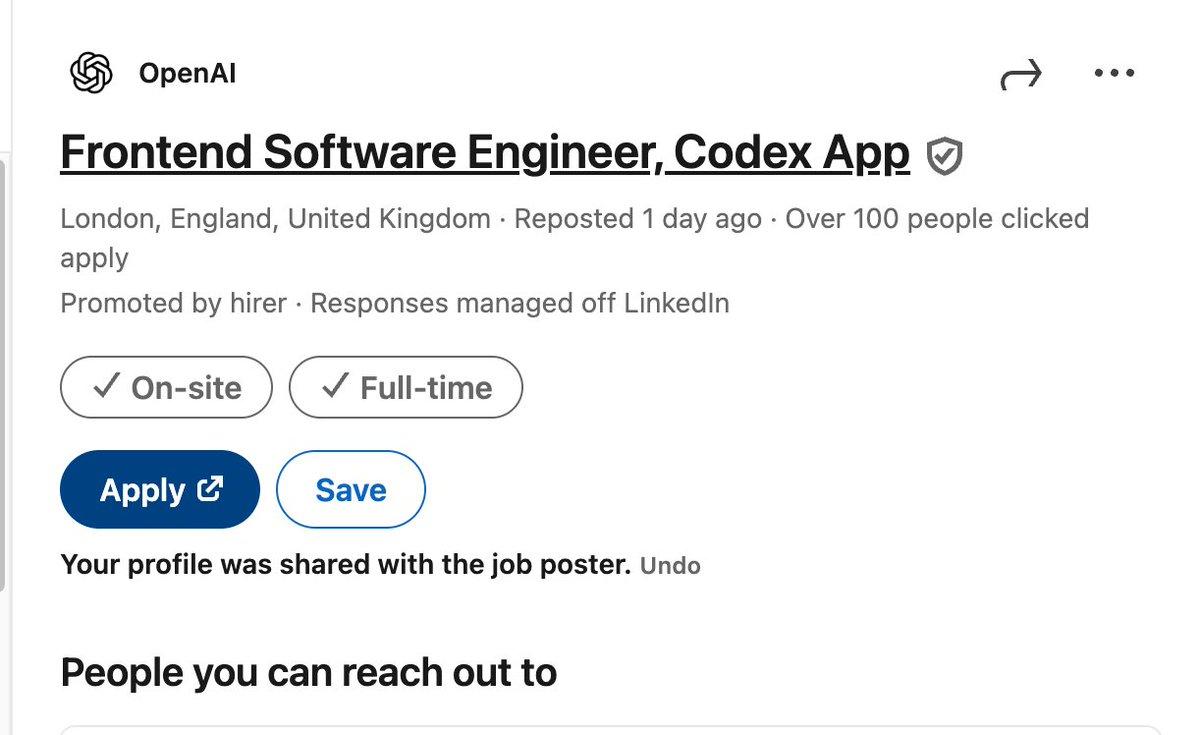This screenshot has width=1200, height=735.
Task: Click the OpenAI logo icon
Action: [91, 73]
